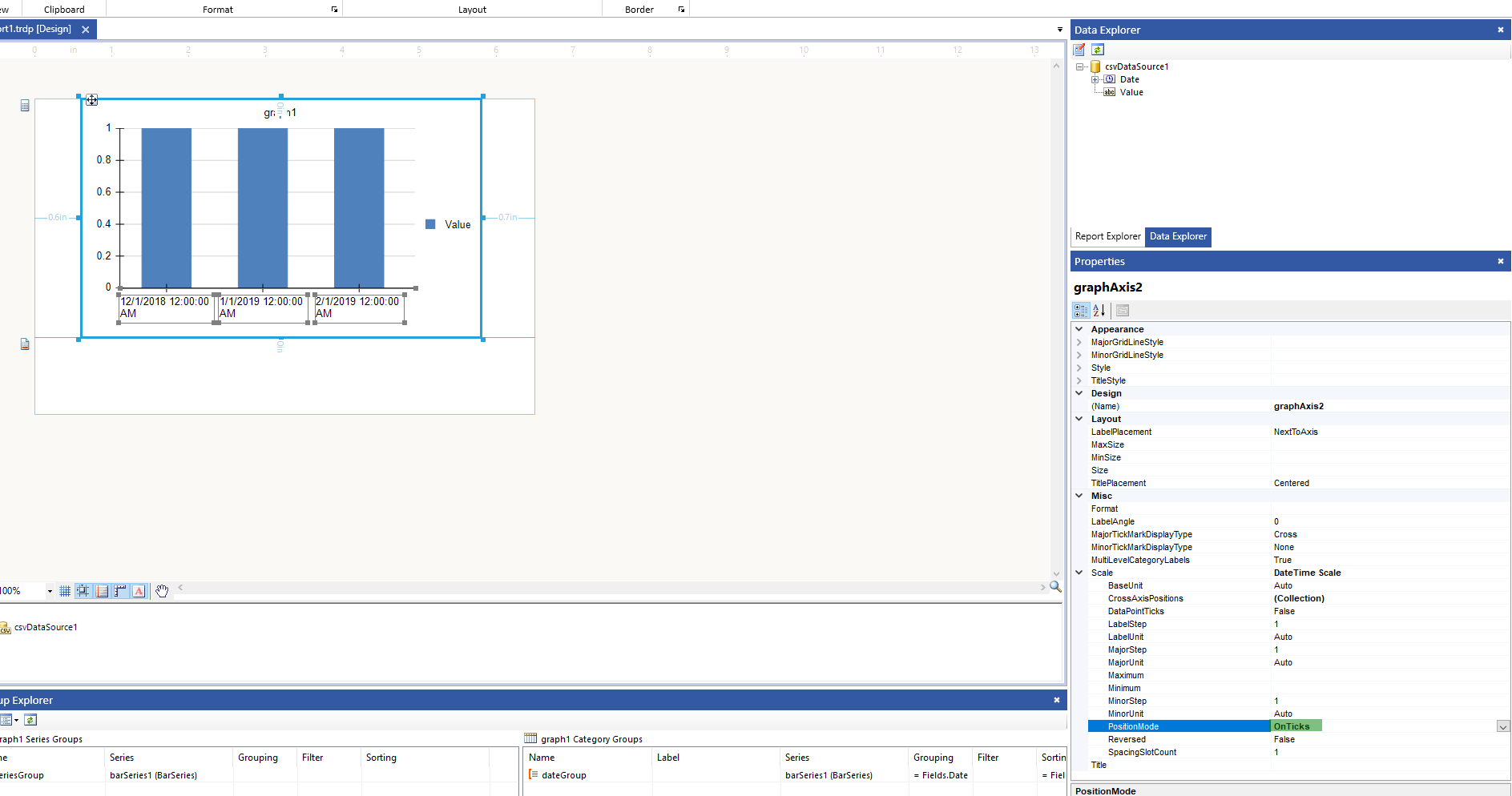Close the report Design tab

(x=86, y=30)
